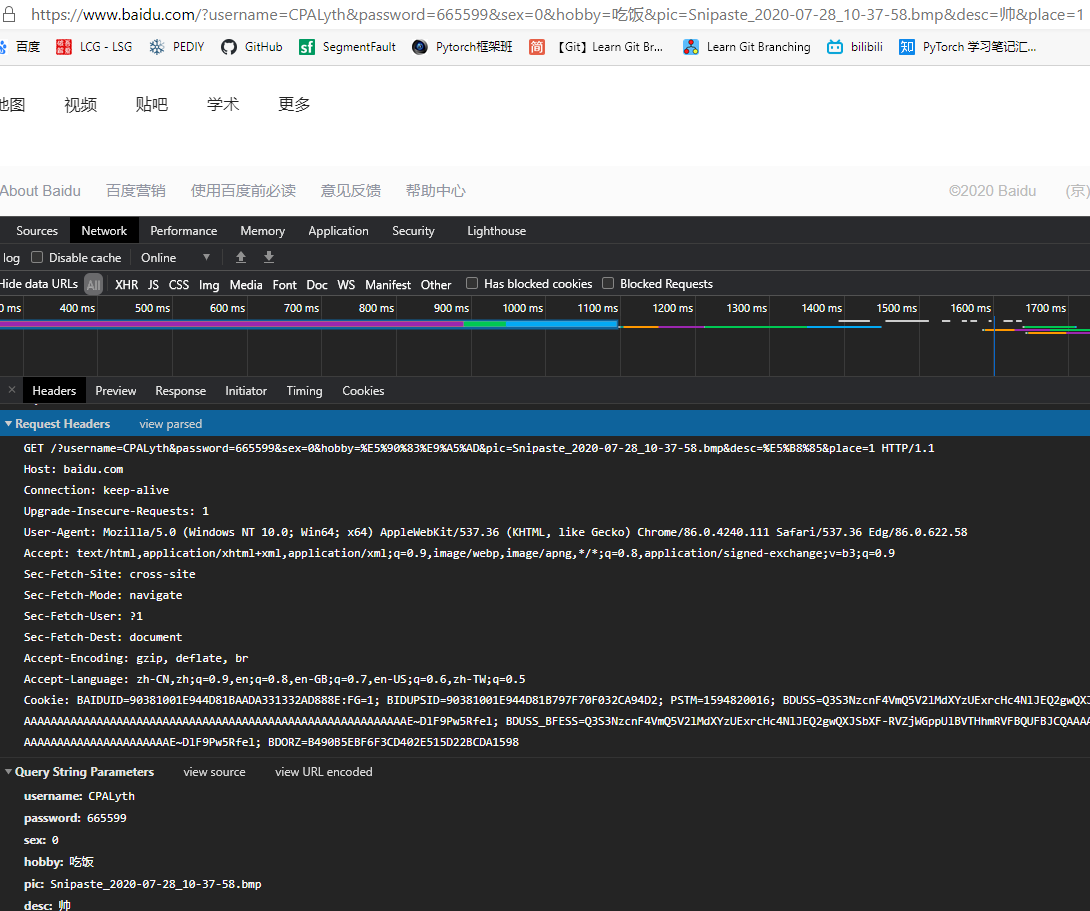Open the Initiator detail tab

coord(246,391)
